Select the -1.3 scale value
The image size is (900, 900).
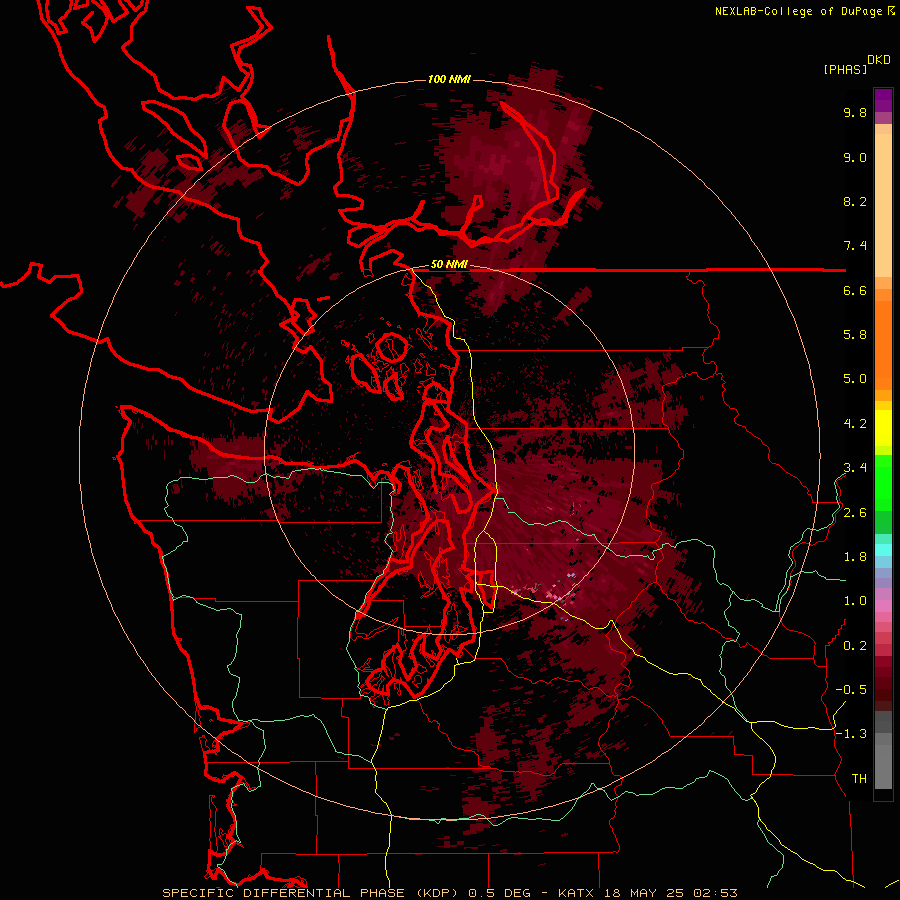point(851,734)
